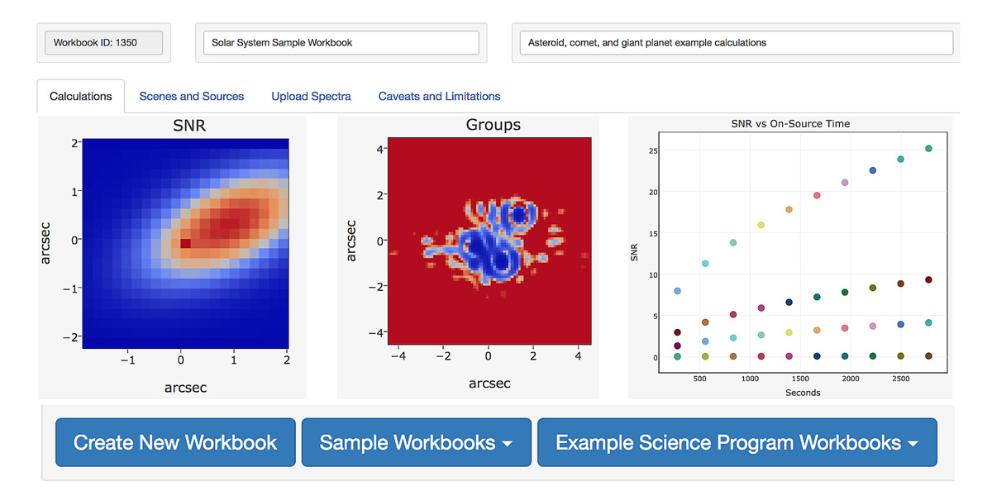
Task: Select the Workbook ID: 1350 field
Action: [103, 43]
